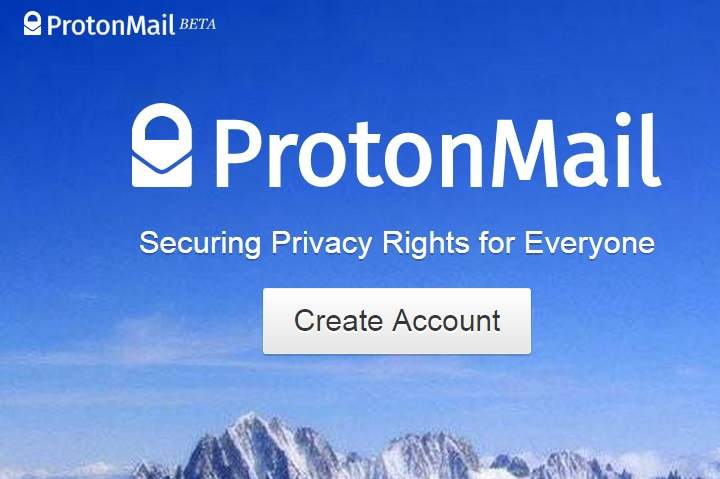Click the word "Privacy" in the tagline

coord(321,243)
